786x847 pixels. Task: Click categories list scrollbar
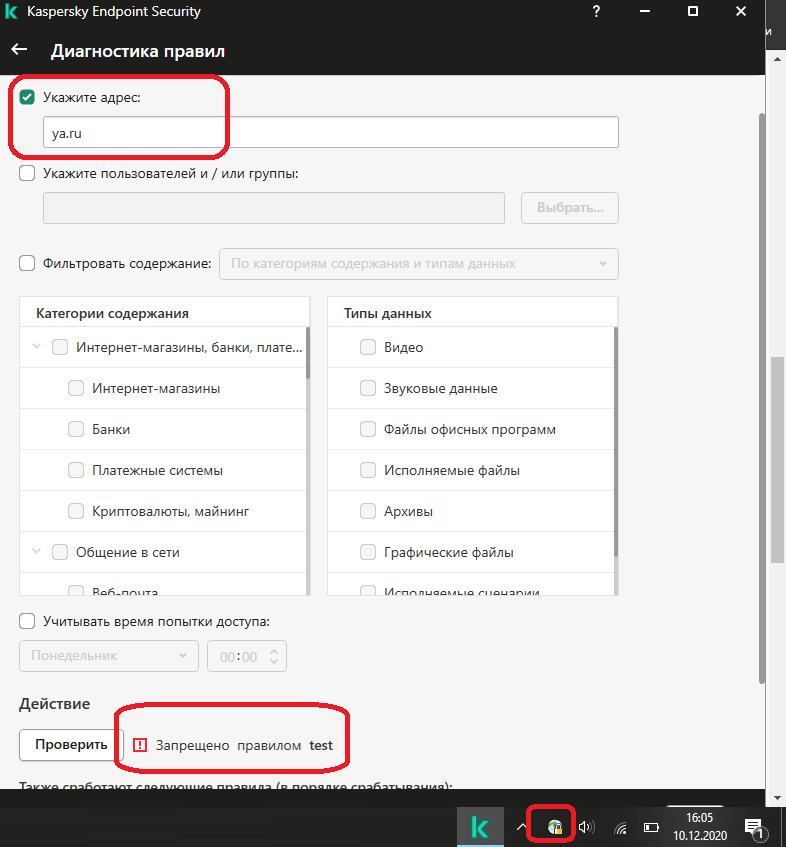[x=308, y=352]
